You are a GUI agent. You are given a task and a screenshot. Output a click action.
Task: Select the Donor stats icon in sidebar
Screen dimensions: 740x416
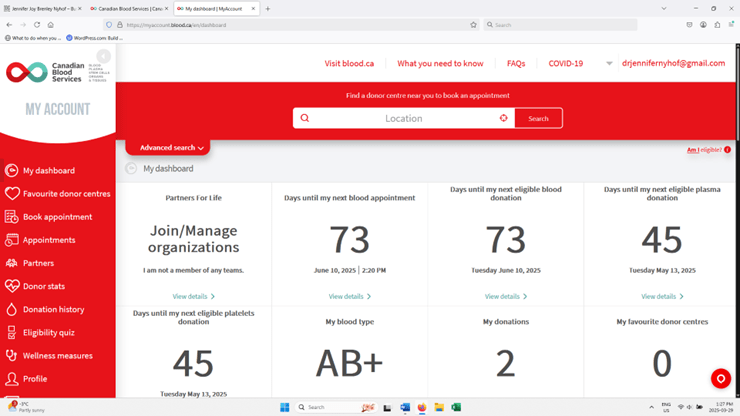(x=12, y=287)
